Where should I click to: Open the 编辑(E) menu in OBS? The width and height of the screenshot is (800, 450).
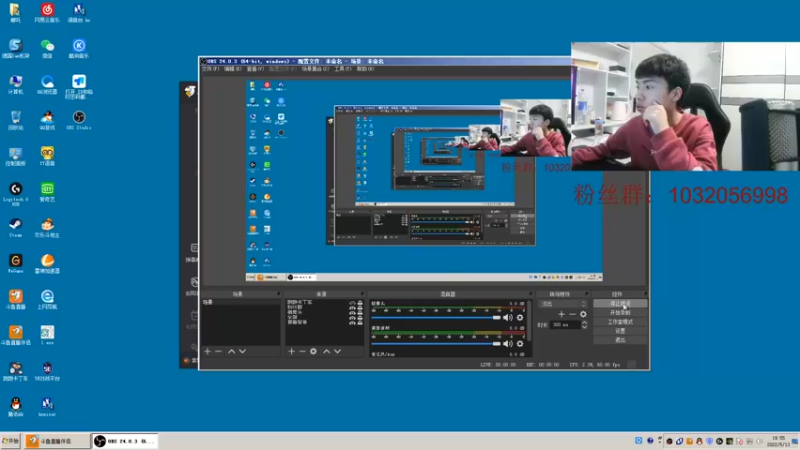(x=233, y=69)
